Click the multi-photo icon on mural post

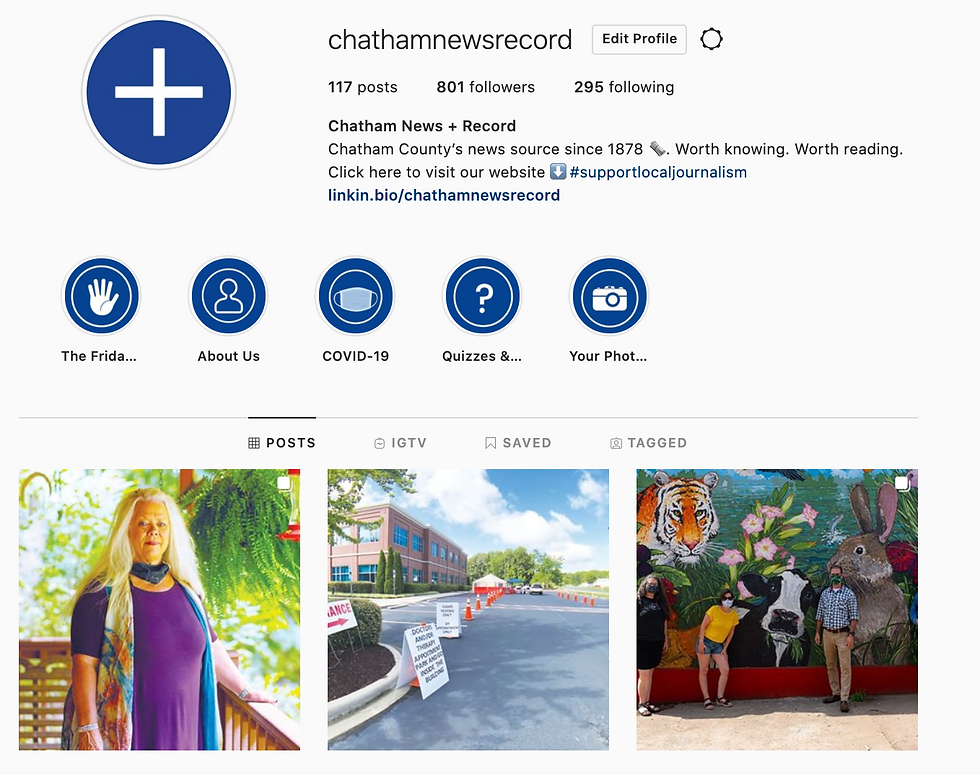click(x=901, y=483)
